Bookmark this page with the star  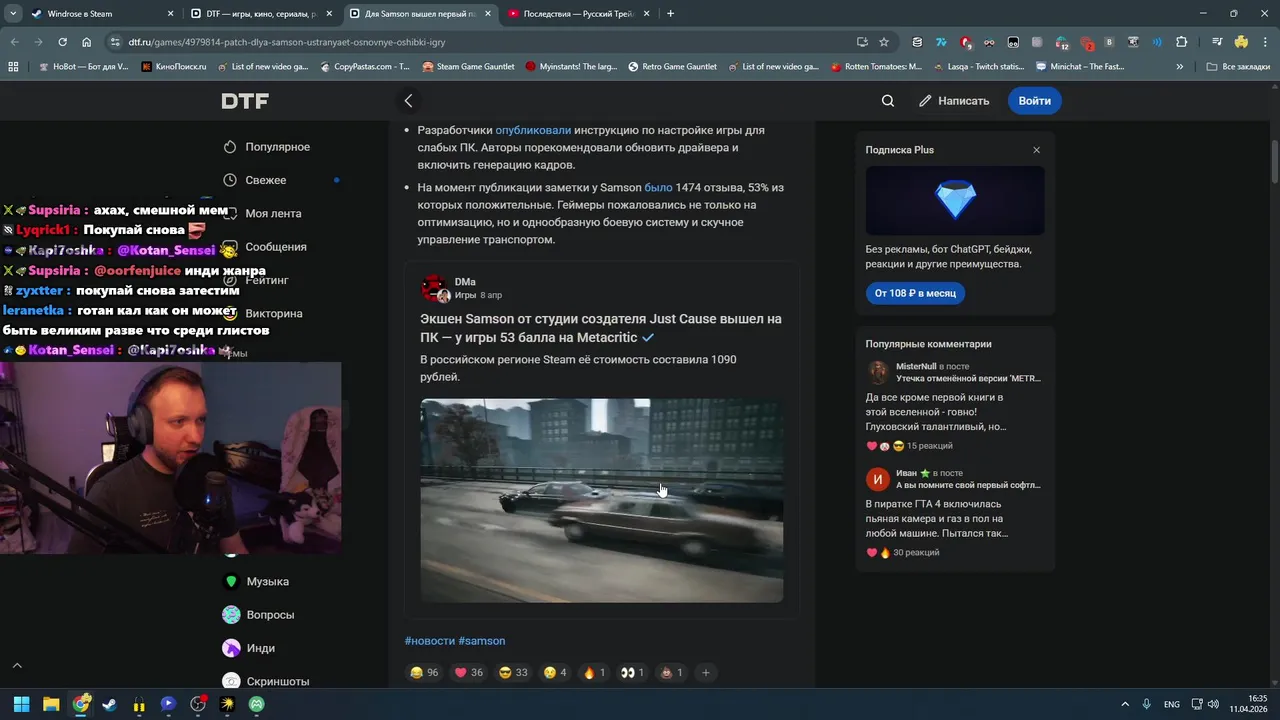click(x=884, y=42)
